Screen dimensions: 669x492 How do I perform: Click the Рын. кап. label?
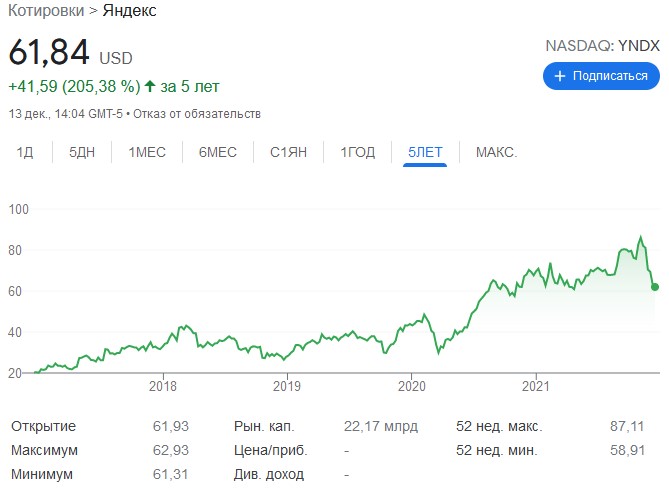[264, 426]
